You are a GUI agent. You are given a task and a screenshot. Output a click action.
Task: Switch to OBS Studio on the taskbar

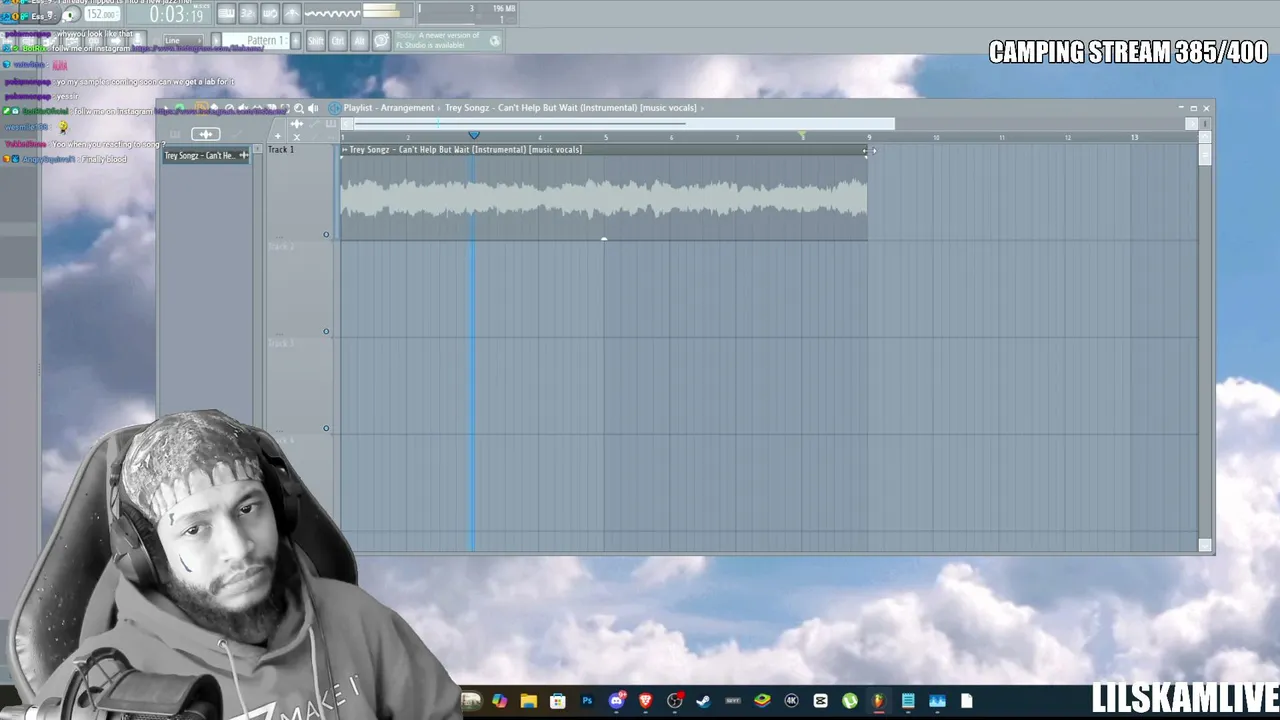click(x=675, y=701)
